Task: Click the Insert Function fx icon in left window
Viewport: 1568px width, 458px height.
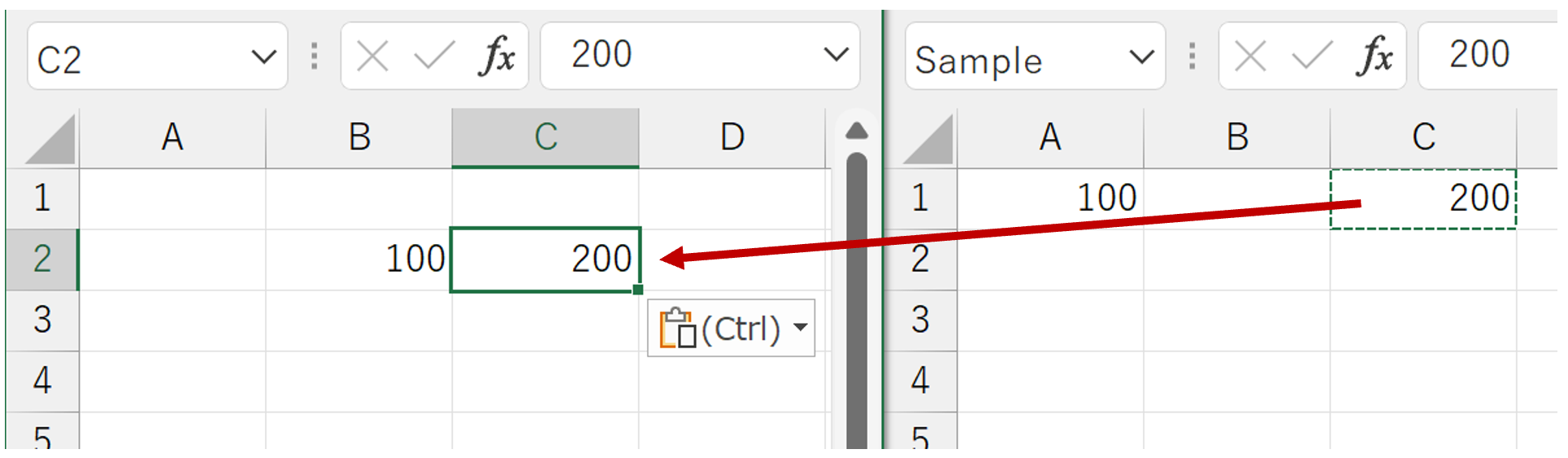Action: coord(497,55)
